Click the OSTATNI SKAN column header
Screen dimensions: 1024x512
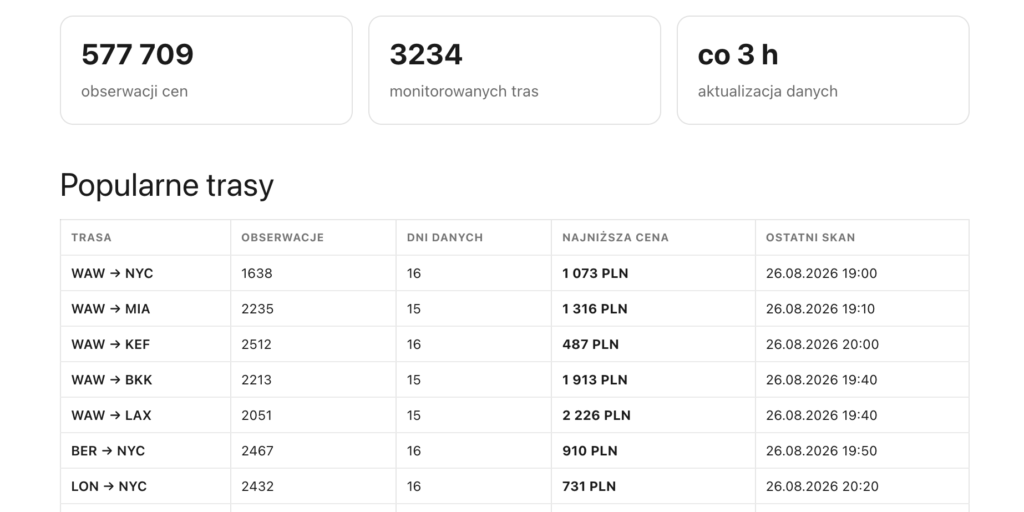coord(810,238)
